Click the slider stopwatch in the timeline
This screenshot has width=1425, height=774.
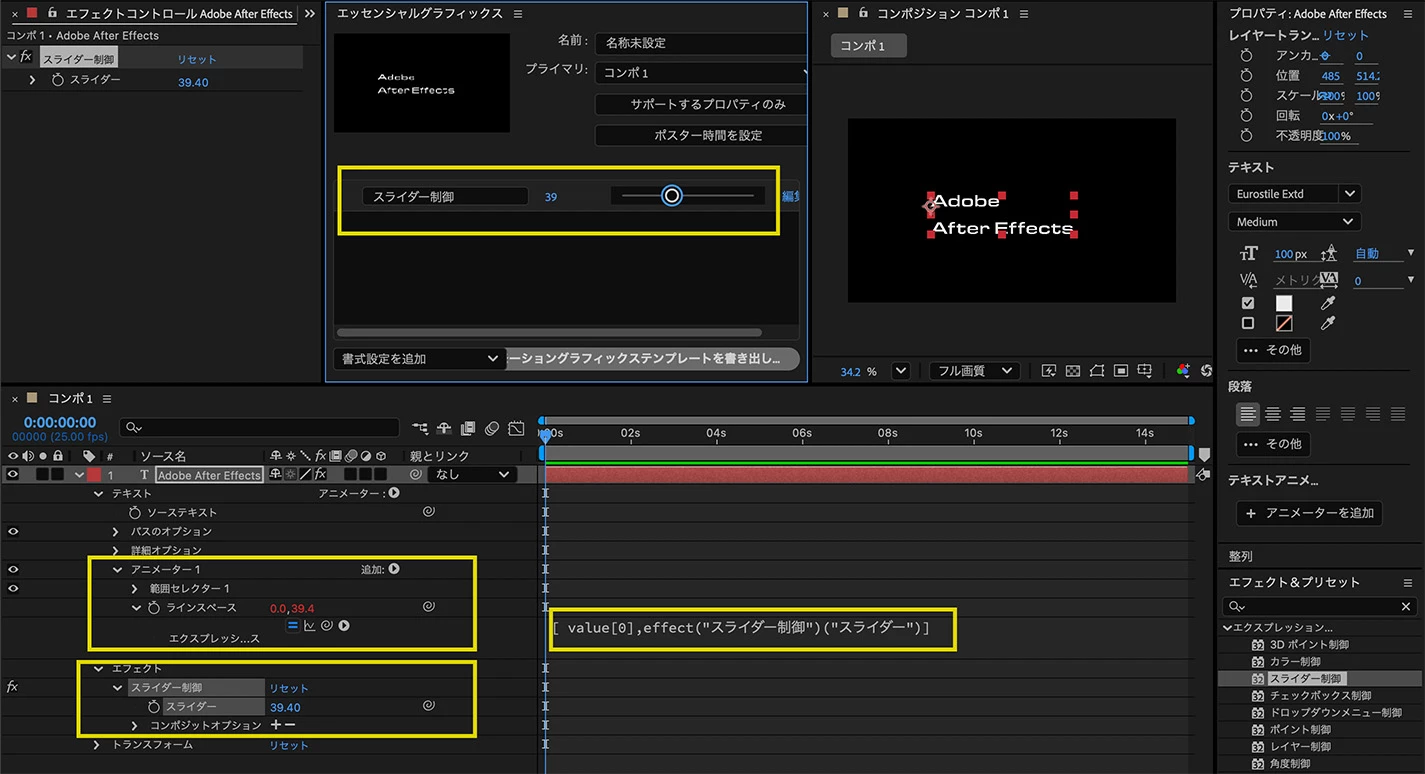pyautogui.click(x=154, y=707)
